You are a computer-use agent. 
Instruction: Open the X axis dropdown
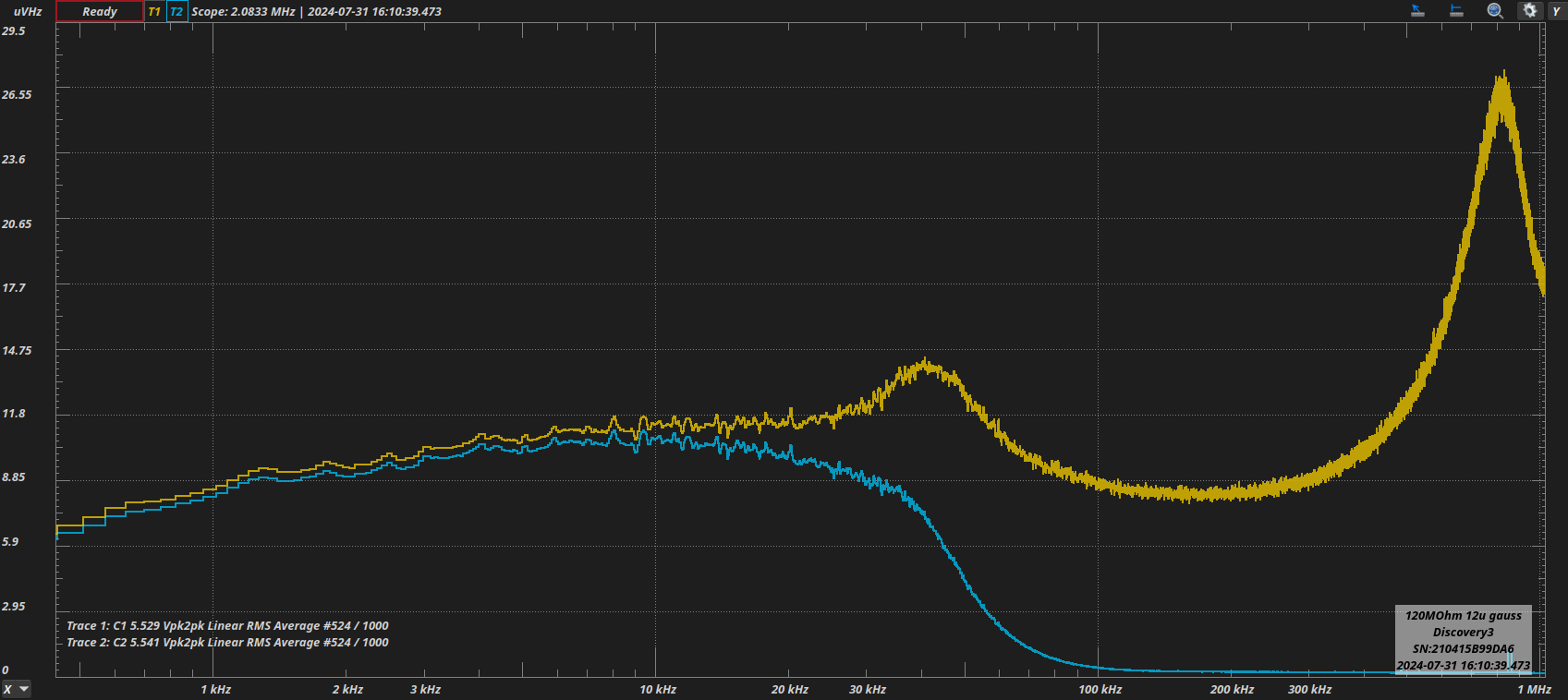(x=16, y=689)
